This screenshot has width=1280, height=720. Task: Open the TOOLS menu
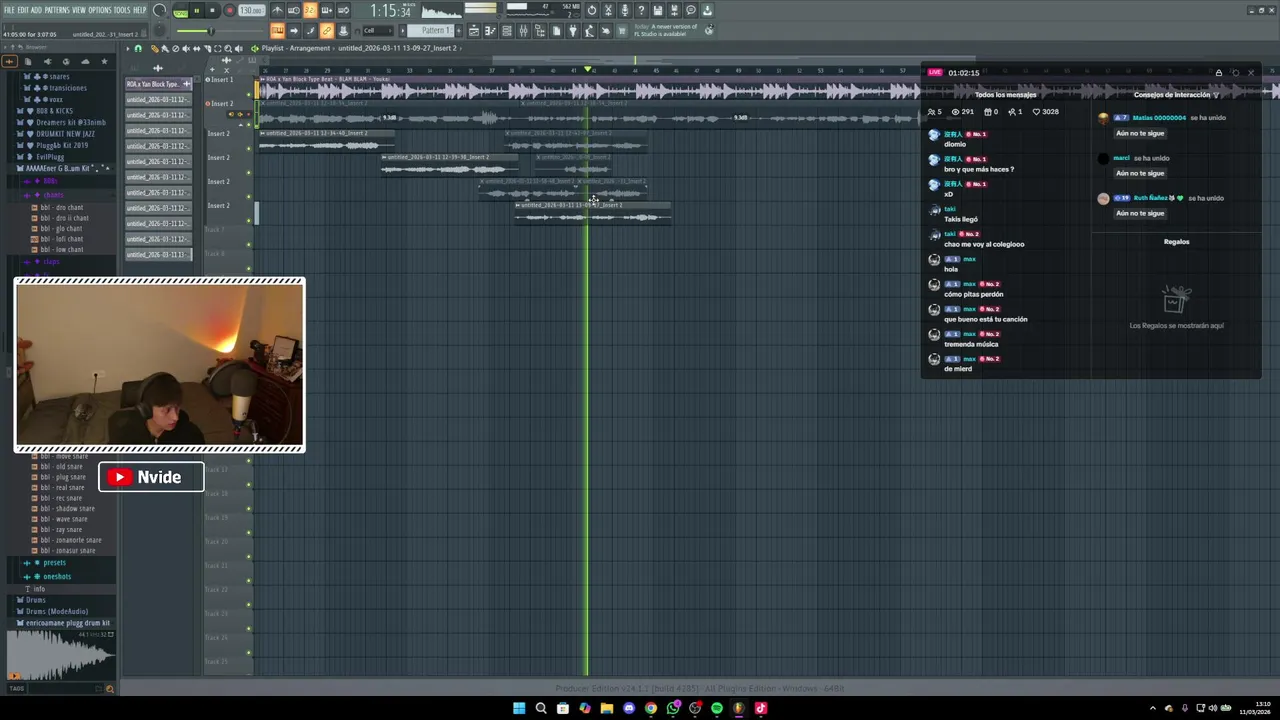tap(121, 10)
